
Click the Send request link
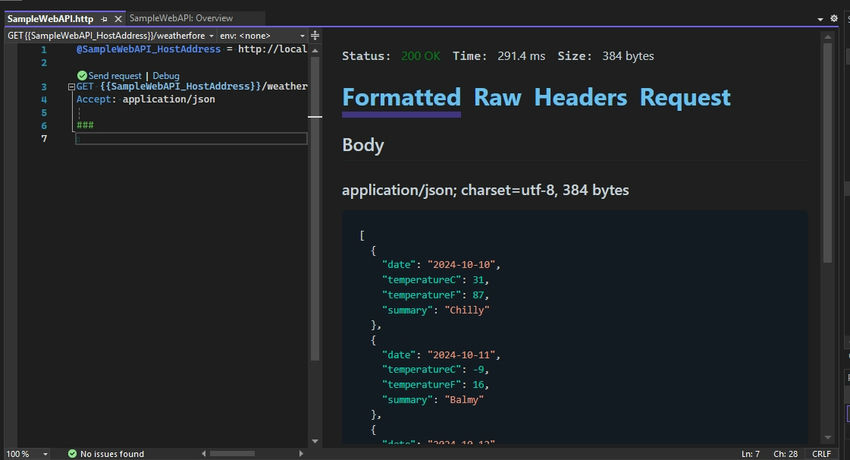116,76
